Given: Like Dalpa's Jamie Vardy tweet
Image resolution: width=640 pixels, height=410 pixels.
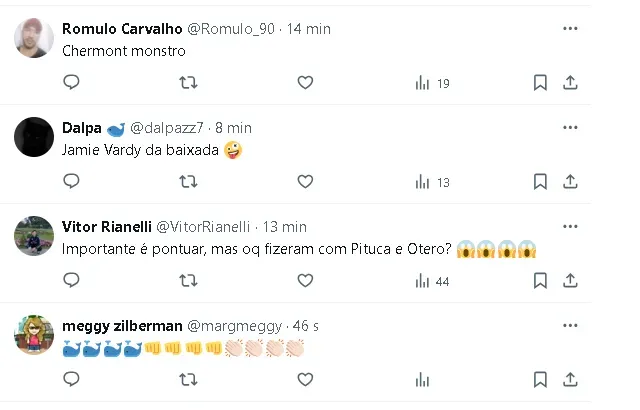Looking at the screenshot, I should click(x=305, y=182).
